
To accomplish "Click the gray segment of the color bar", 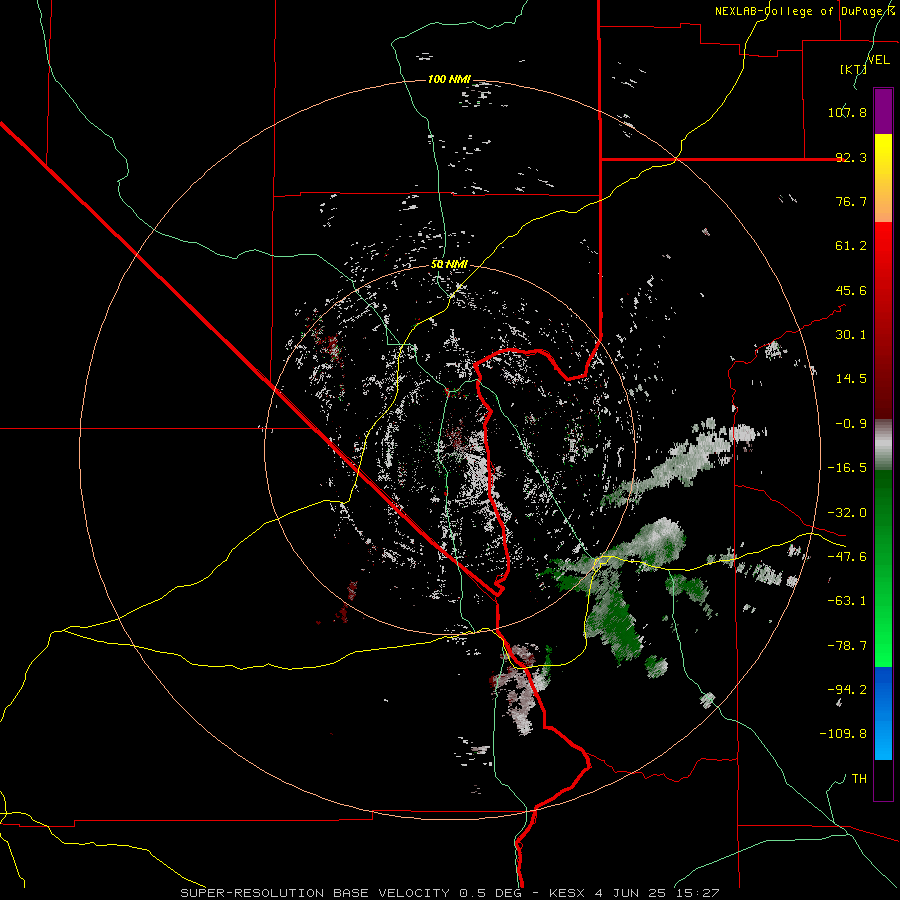I will coord(883,445).
